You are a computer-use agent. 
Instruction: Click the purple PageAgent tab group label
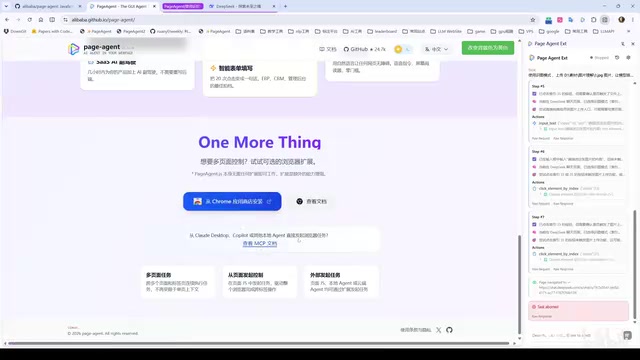[182, 6]
